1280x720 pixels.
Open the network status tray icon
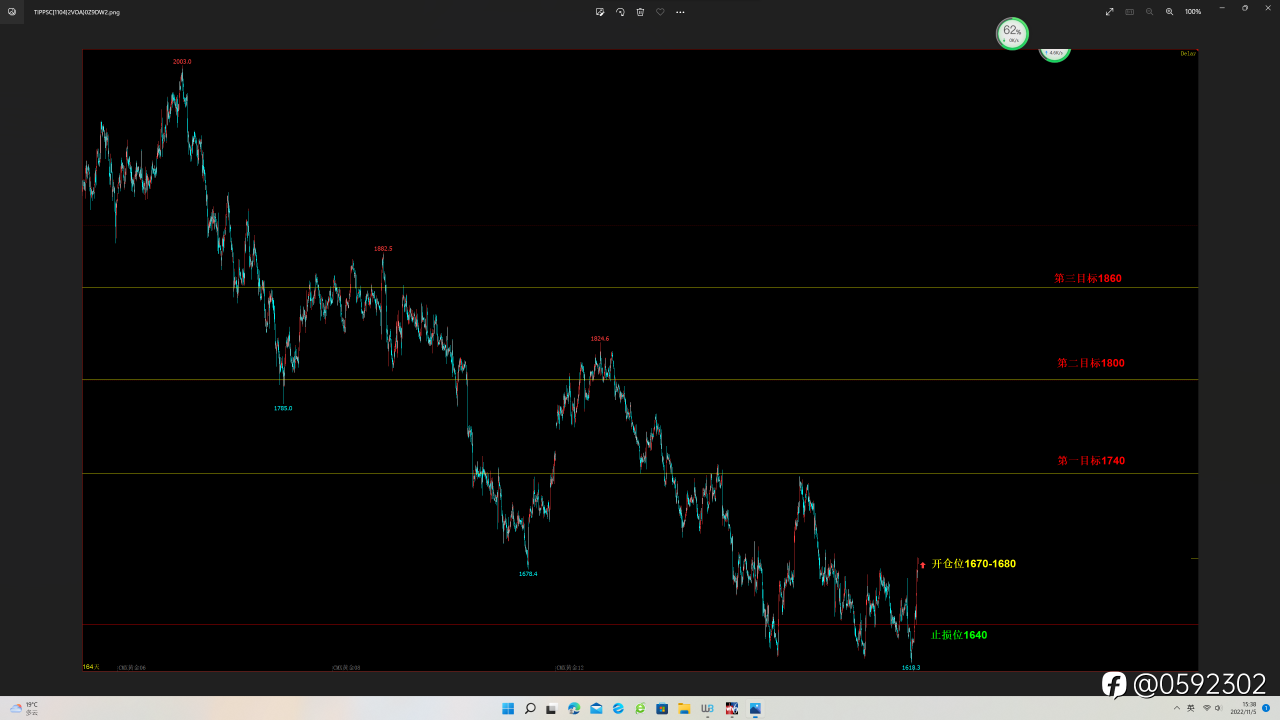[1206, 708]
